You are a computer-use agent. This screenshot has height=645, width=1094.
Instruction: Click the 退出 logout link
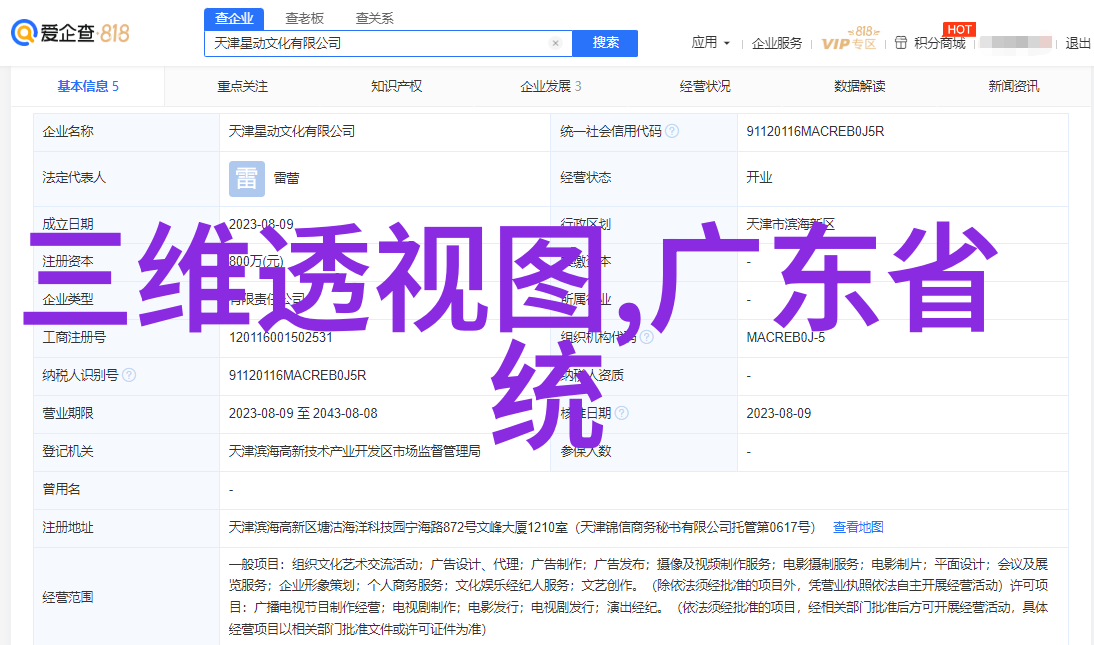[1078, 43]
